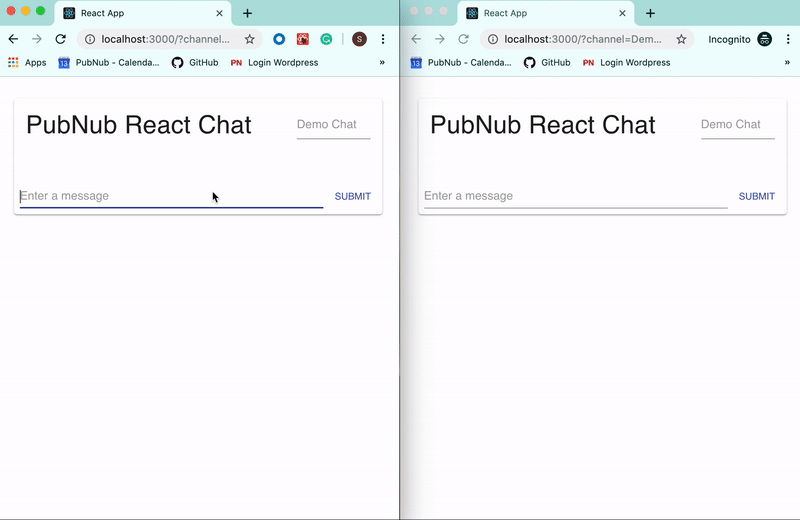Click the blue circle extension icon
This screenshot has width=800, height=520.
click(x=279, y=39)
